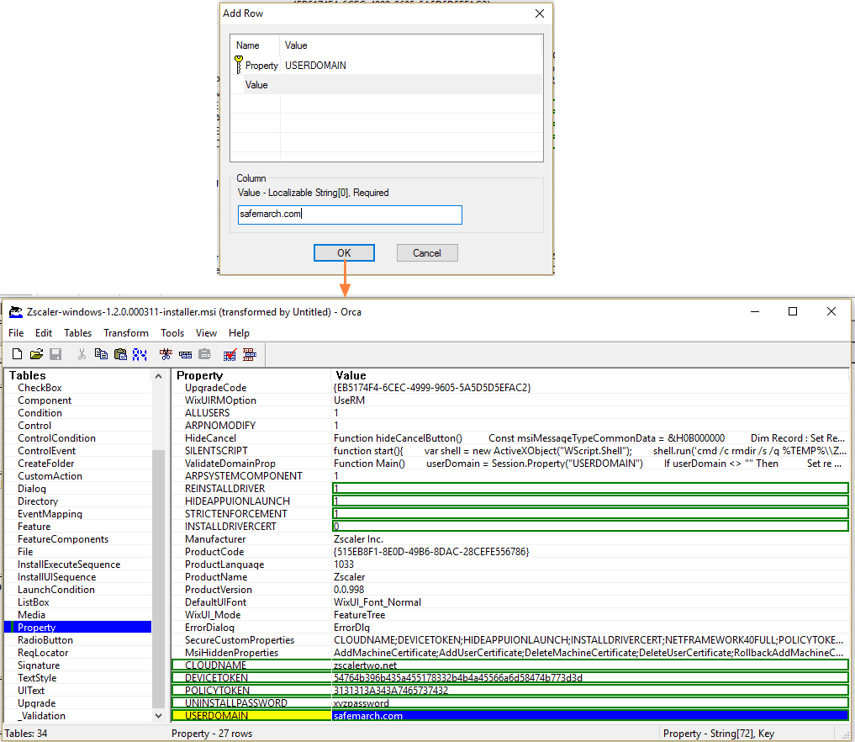Click the validate-tables icon with red checkmark
The height and width of the screenshot is (742, 855).
230,354
